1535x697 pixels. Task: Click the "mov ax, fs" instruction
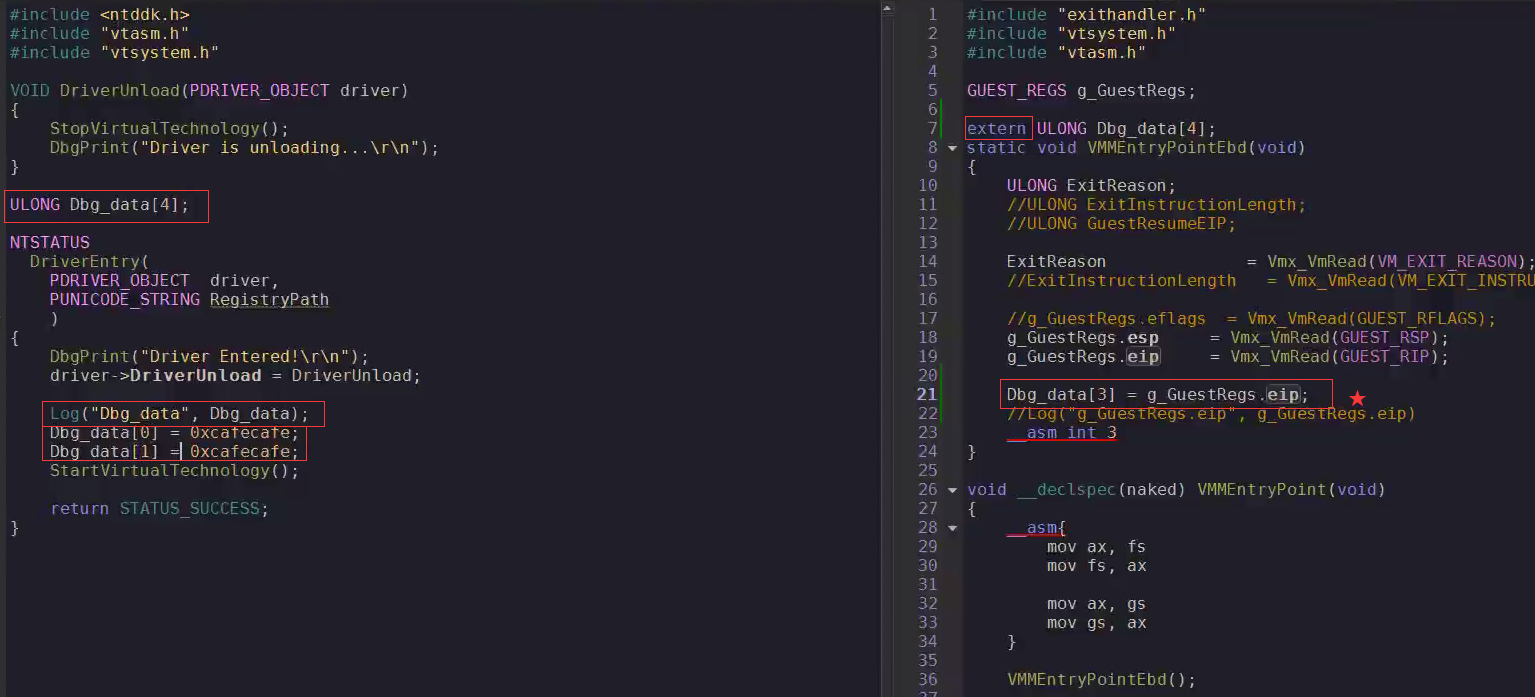coord(1096,547)
